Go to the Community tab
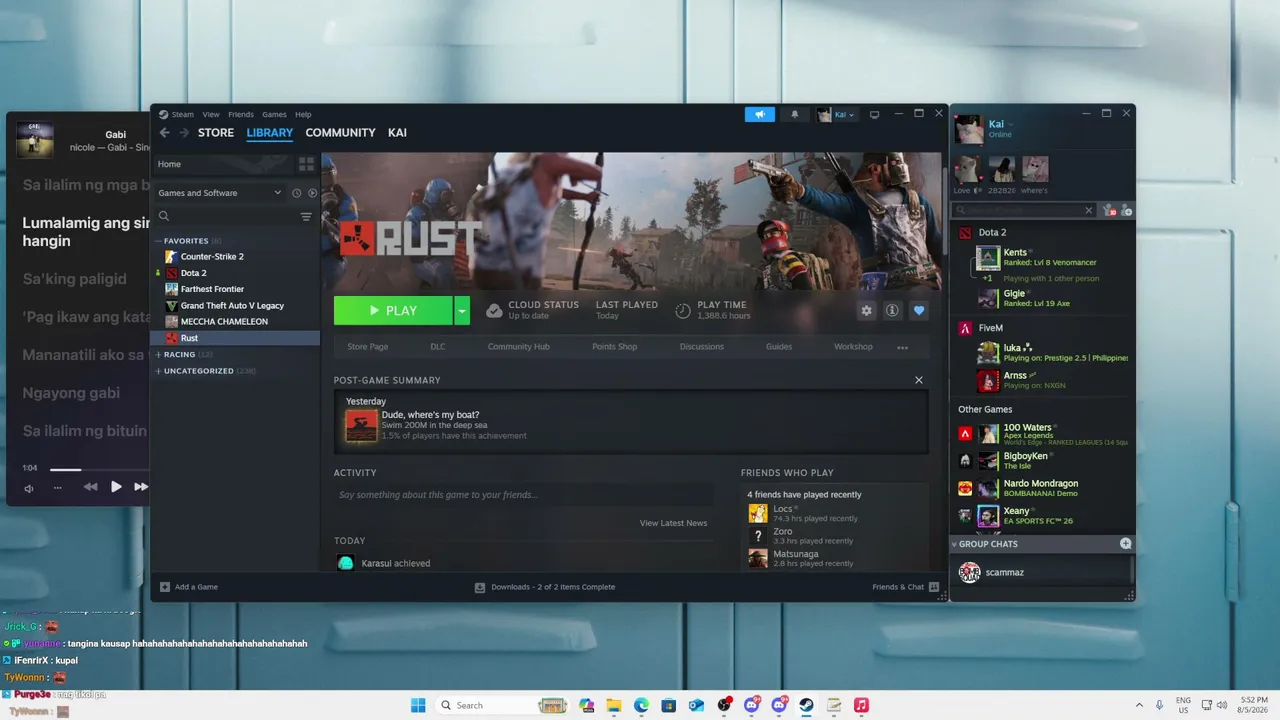 [x=341, y=133]
